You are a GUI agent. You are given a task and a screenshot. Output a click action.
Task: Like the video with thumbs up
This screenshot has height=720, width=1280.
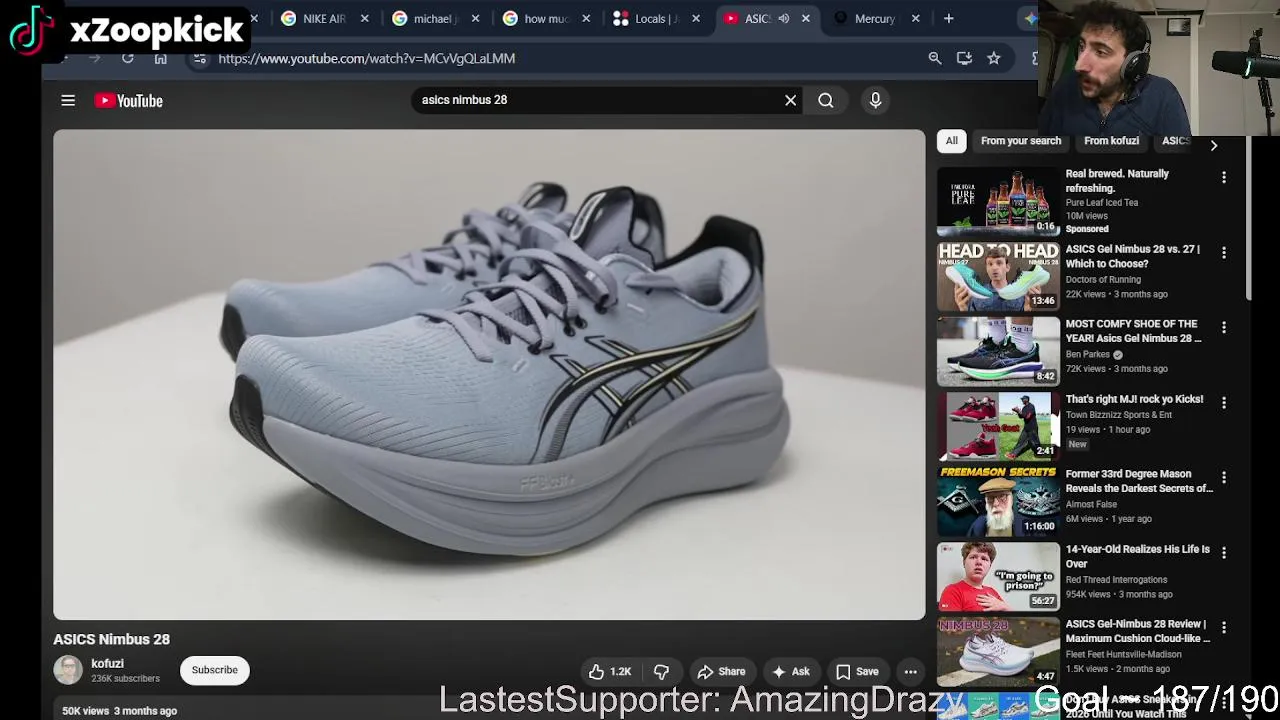[x=611, y=672]
